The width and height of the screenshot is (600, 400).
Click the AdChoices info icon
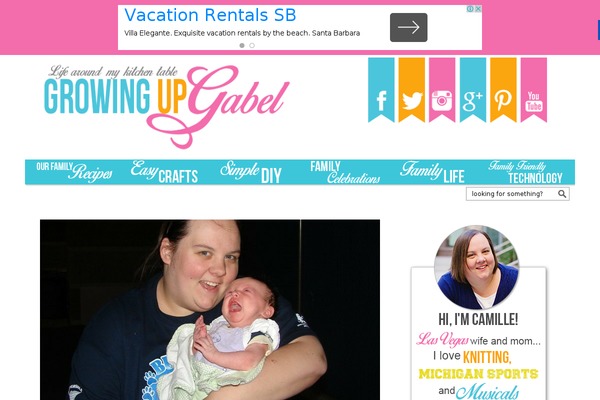tap(470, 9)
